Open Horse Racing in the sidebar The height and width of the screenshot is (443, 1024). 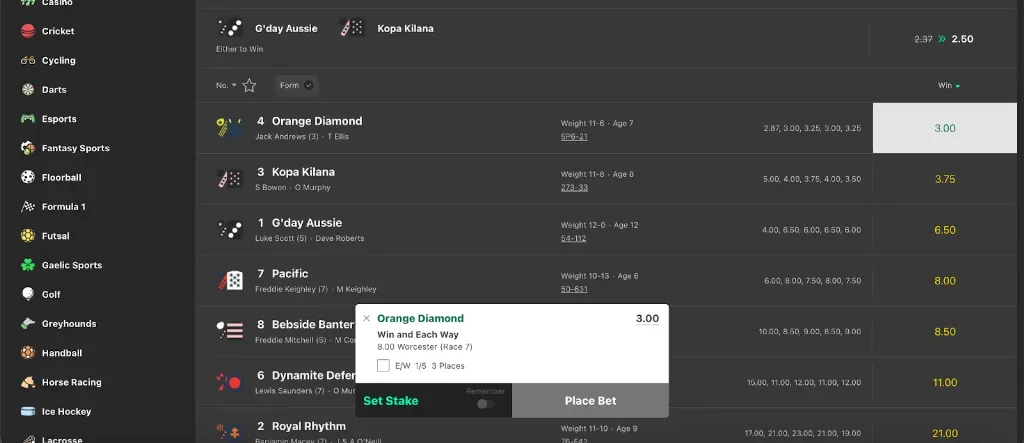[x=71, y=382]
